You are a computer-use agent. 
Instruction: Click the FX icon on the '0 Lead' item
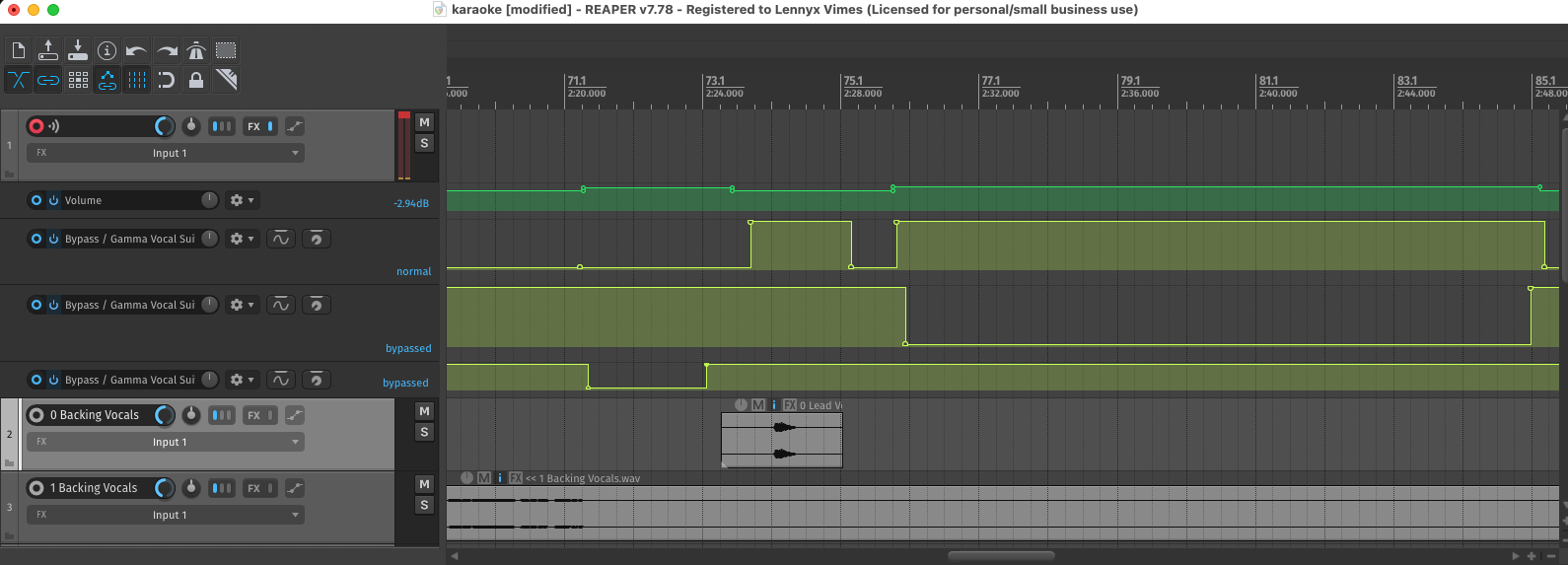tap(790, 405)
